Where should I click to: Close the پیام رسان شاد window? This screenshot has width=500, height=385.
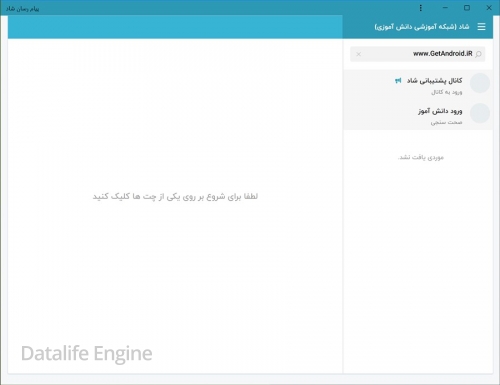[489, 8]
